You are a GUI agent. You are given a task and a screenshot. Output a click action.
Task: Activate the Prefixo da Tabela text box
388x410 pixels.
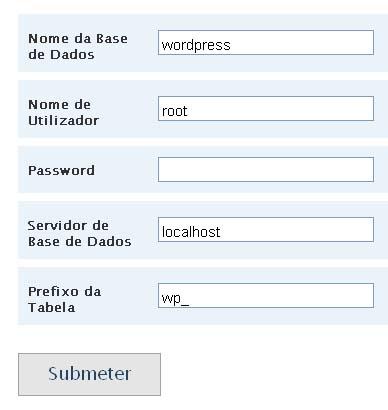point(266,296)
